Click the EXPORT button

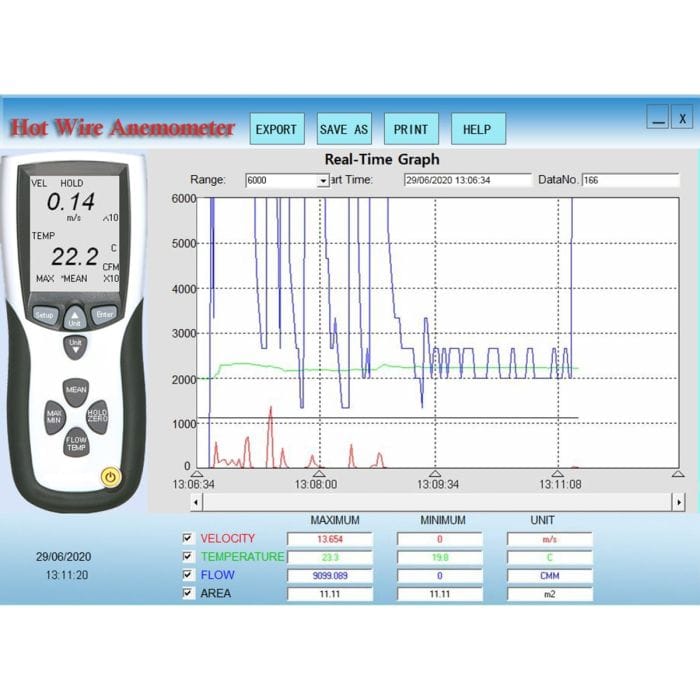(276, 129)
